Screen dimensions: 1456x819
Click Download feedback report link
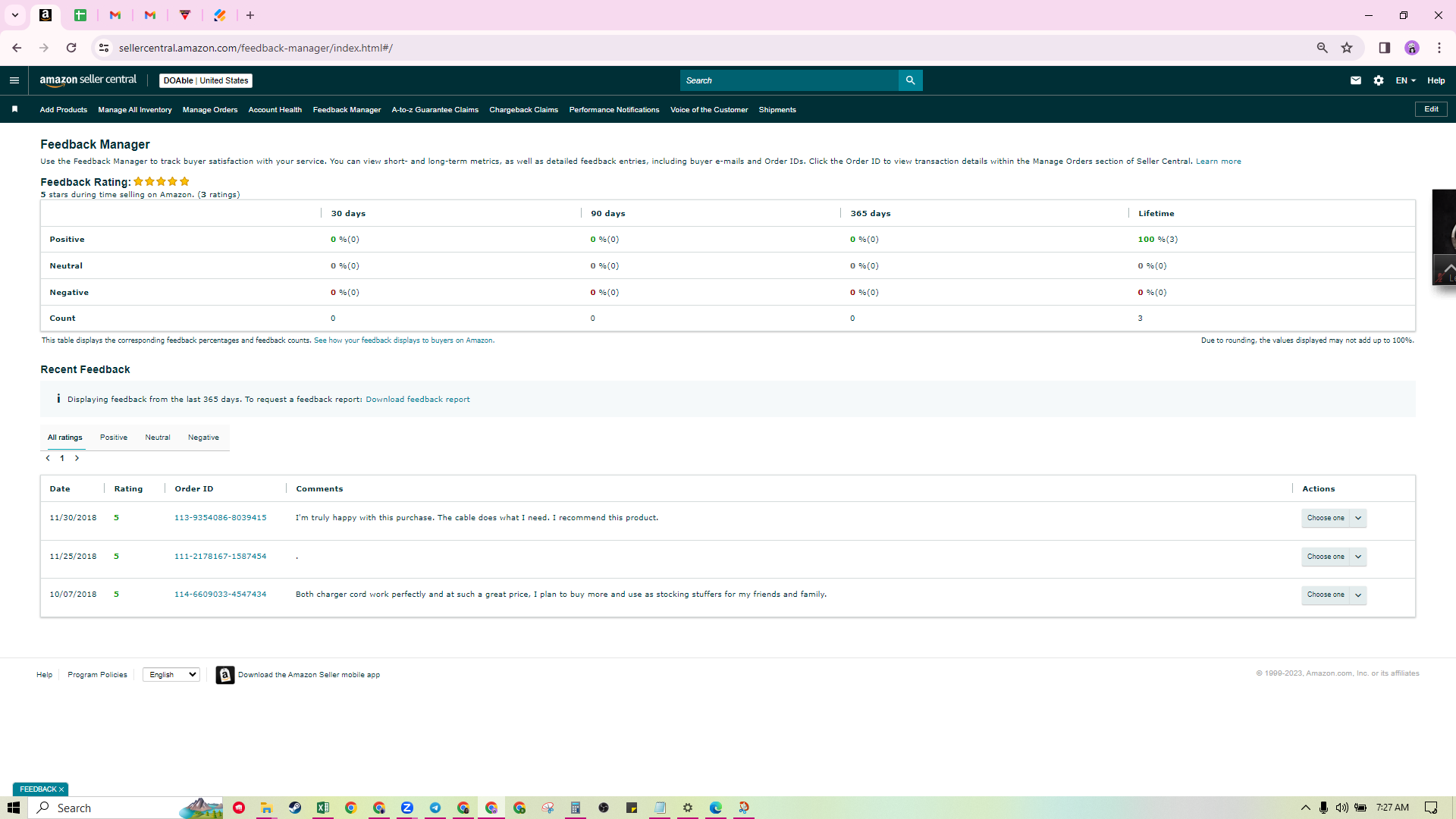[418, 400]
